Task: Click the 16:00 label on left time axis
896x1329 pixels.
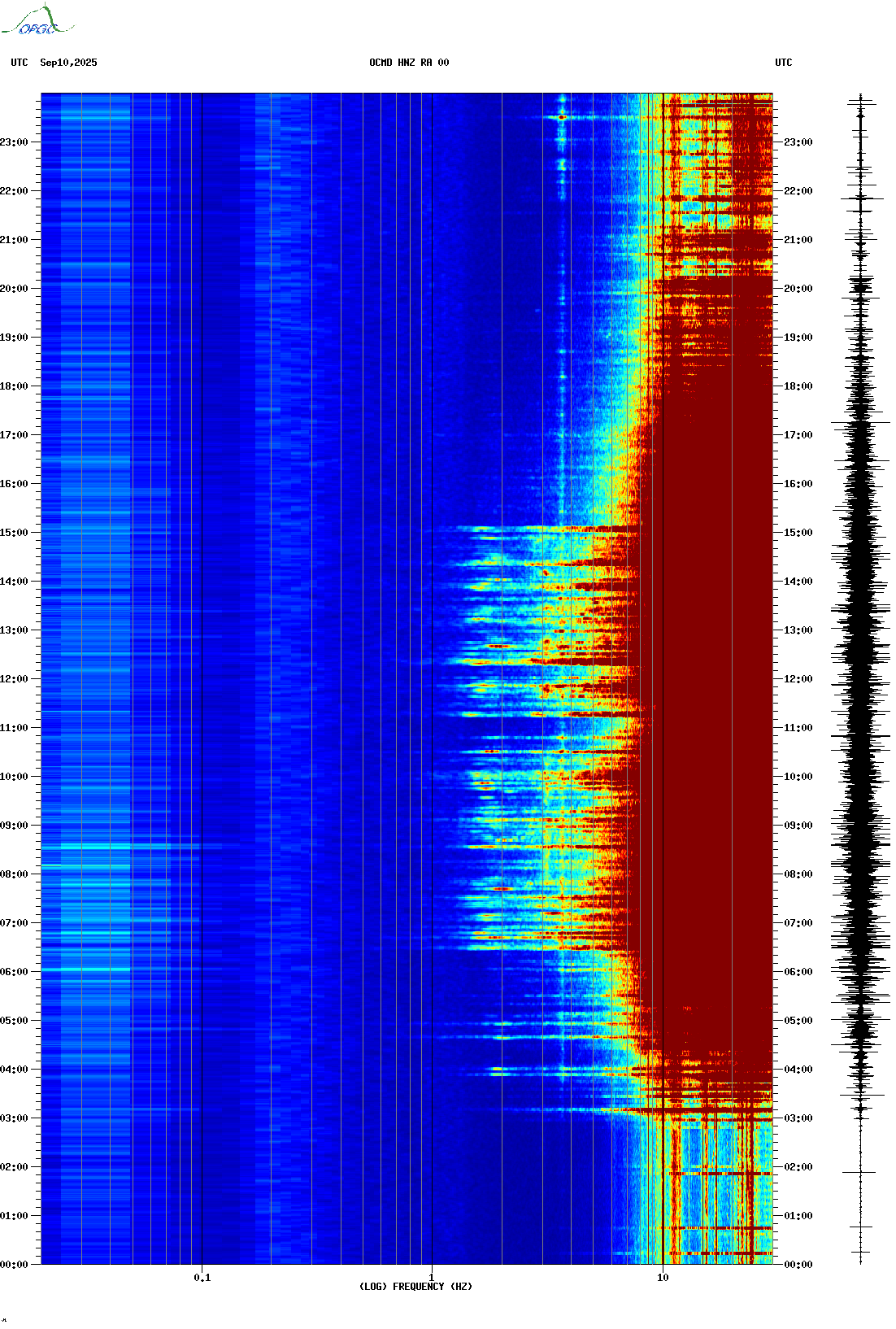Action: click(x=14, y=484)
